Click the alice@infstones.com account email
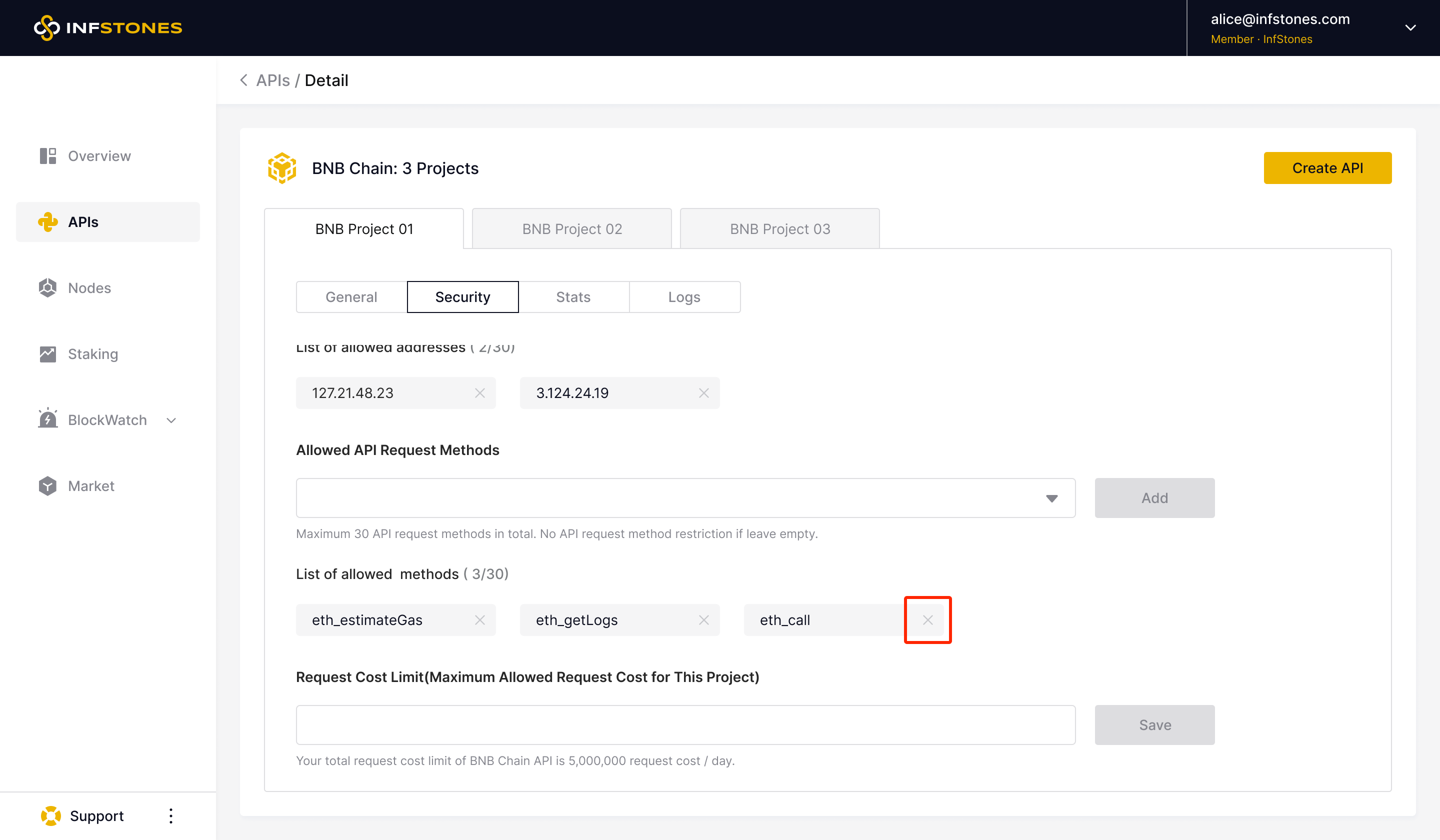 (1280, 19)
